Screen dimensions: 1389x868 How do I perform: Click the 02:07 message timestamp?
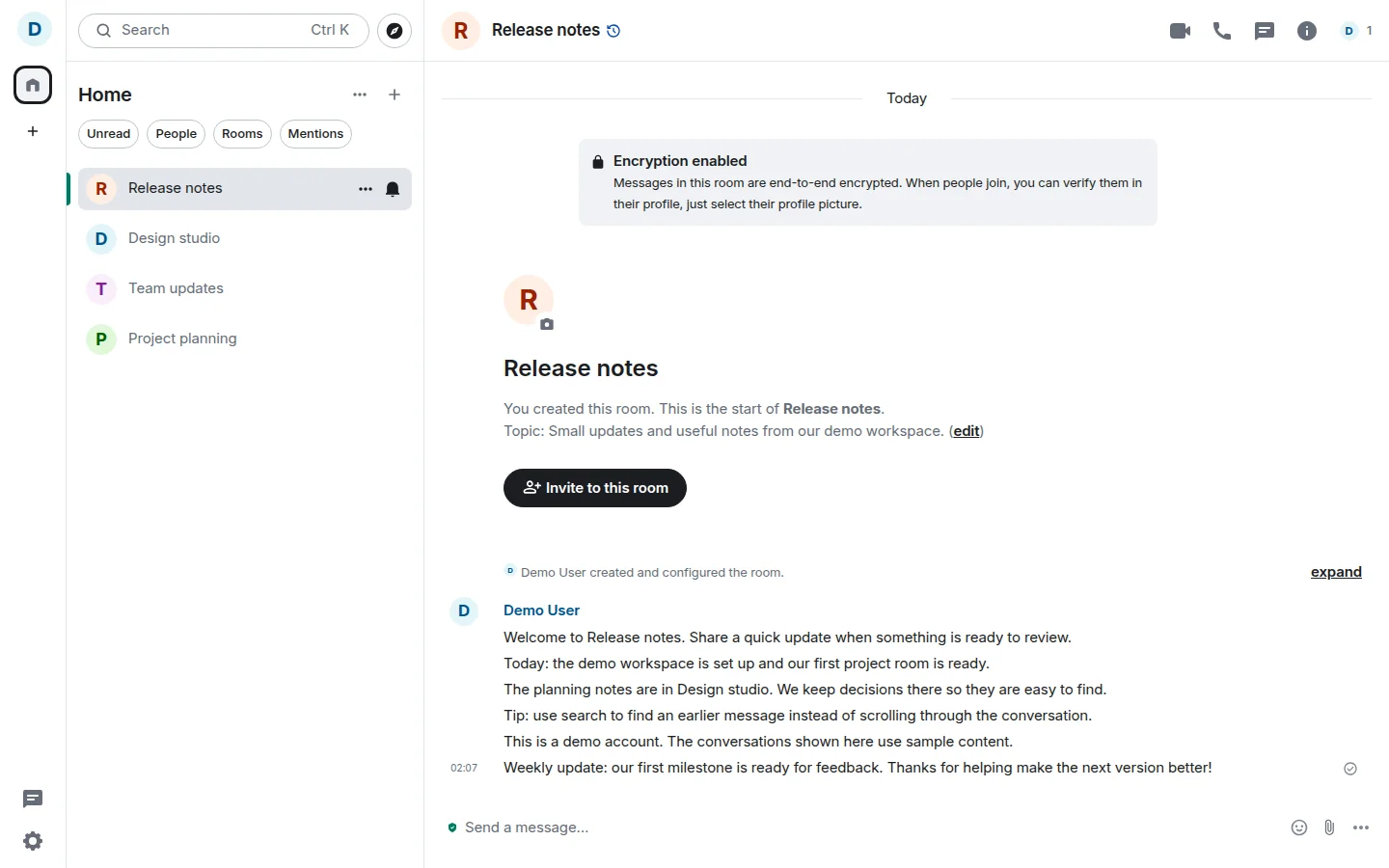pyautogui.click(x=464, y=769)
